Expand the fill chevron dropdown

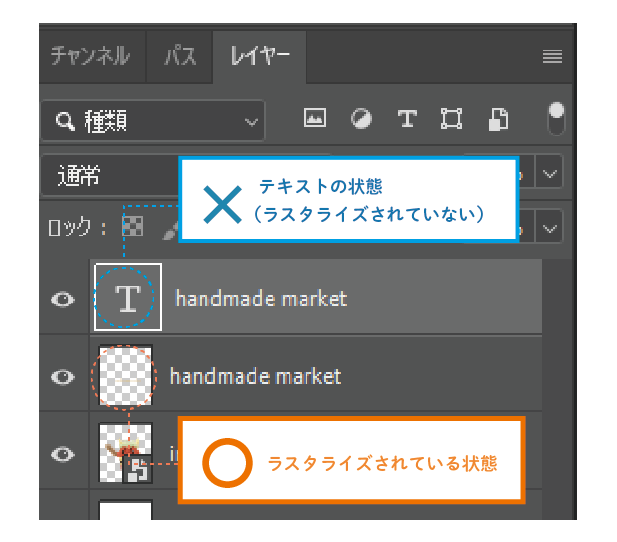[x=550, y=228]
